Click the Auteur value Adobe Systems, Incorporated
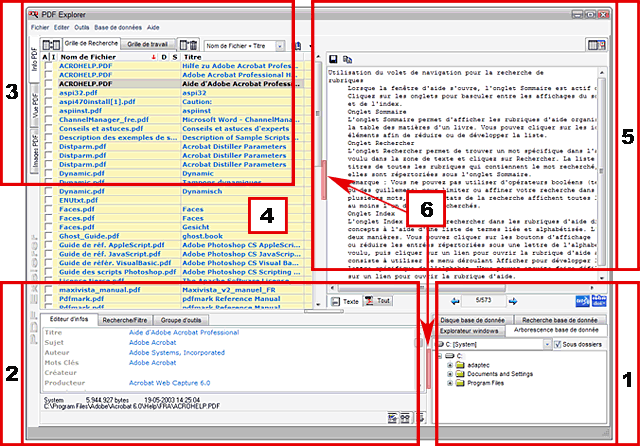This screenshot has width=640, height=446. pos(177,353)
